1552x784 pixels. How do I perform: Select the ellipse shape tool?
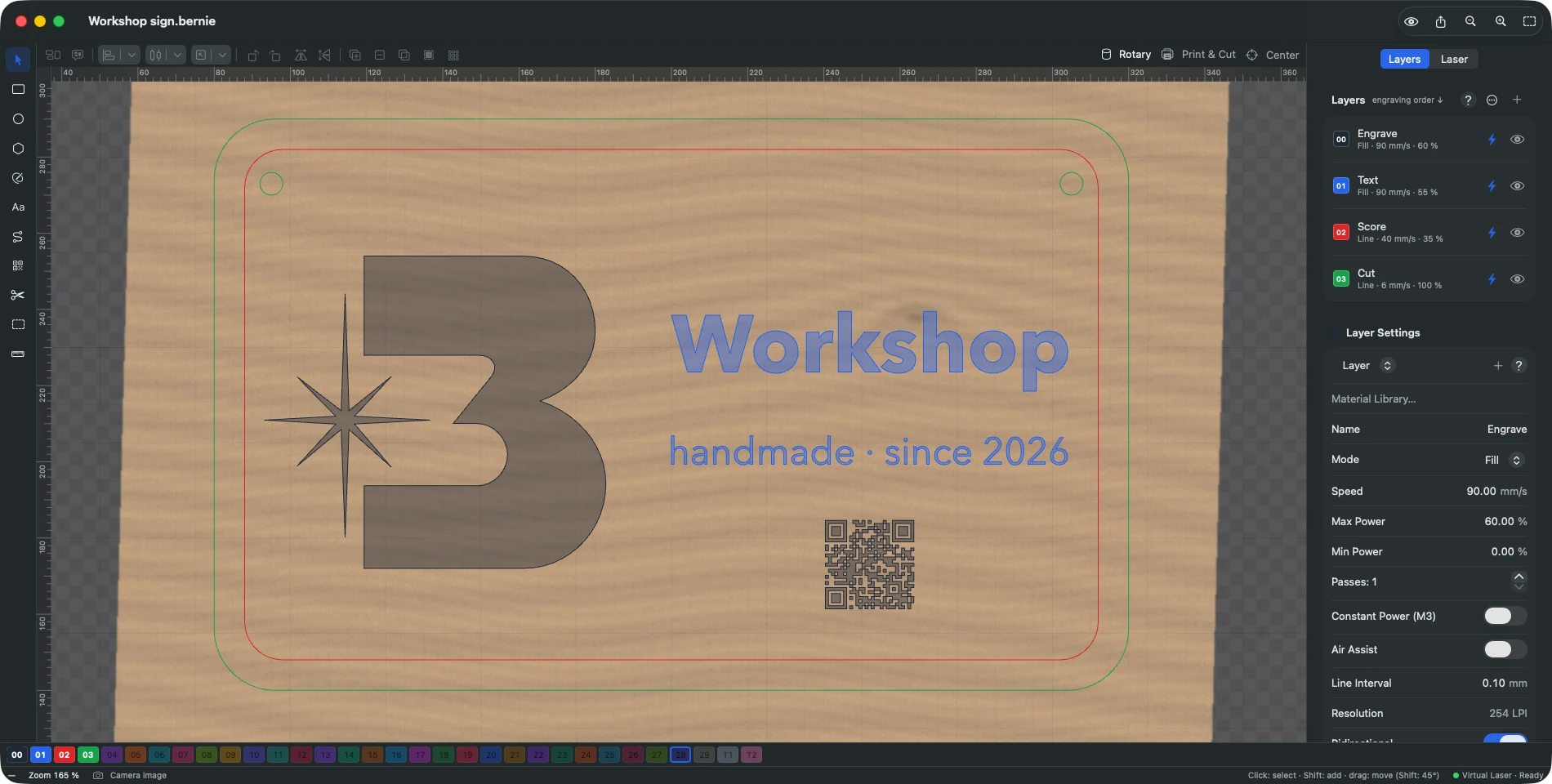click(18, 118)
